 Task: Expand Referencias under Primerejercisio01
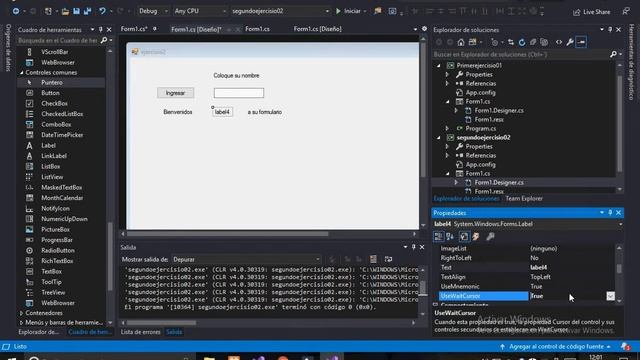point(447,84)
